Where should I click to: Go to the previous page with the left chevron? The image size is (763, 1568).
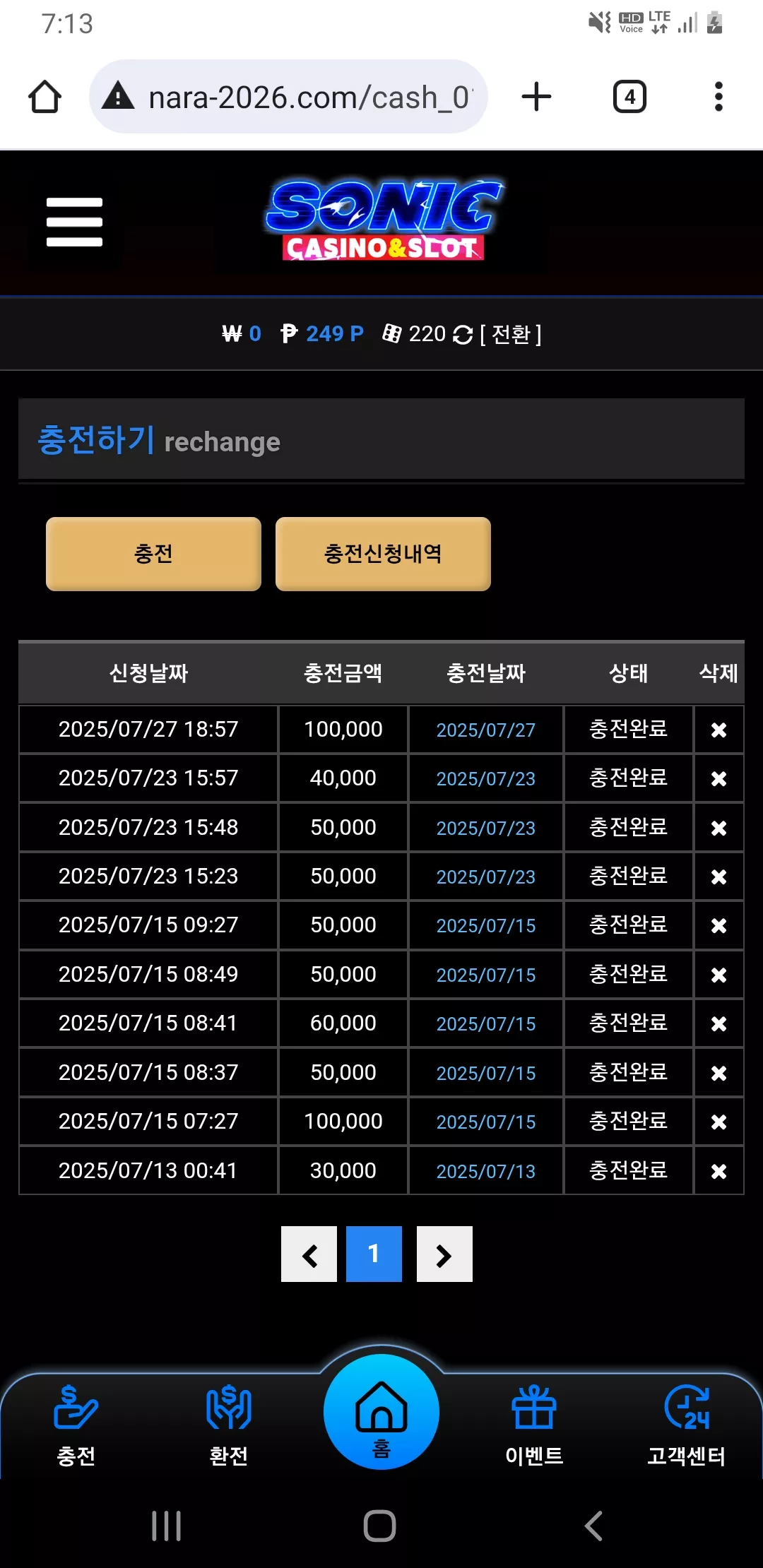[x=309, y=1254]
